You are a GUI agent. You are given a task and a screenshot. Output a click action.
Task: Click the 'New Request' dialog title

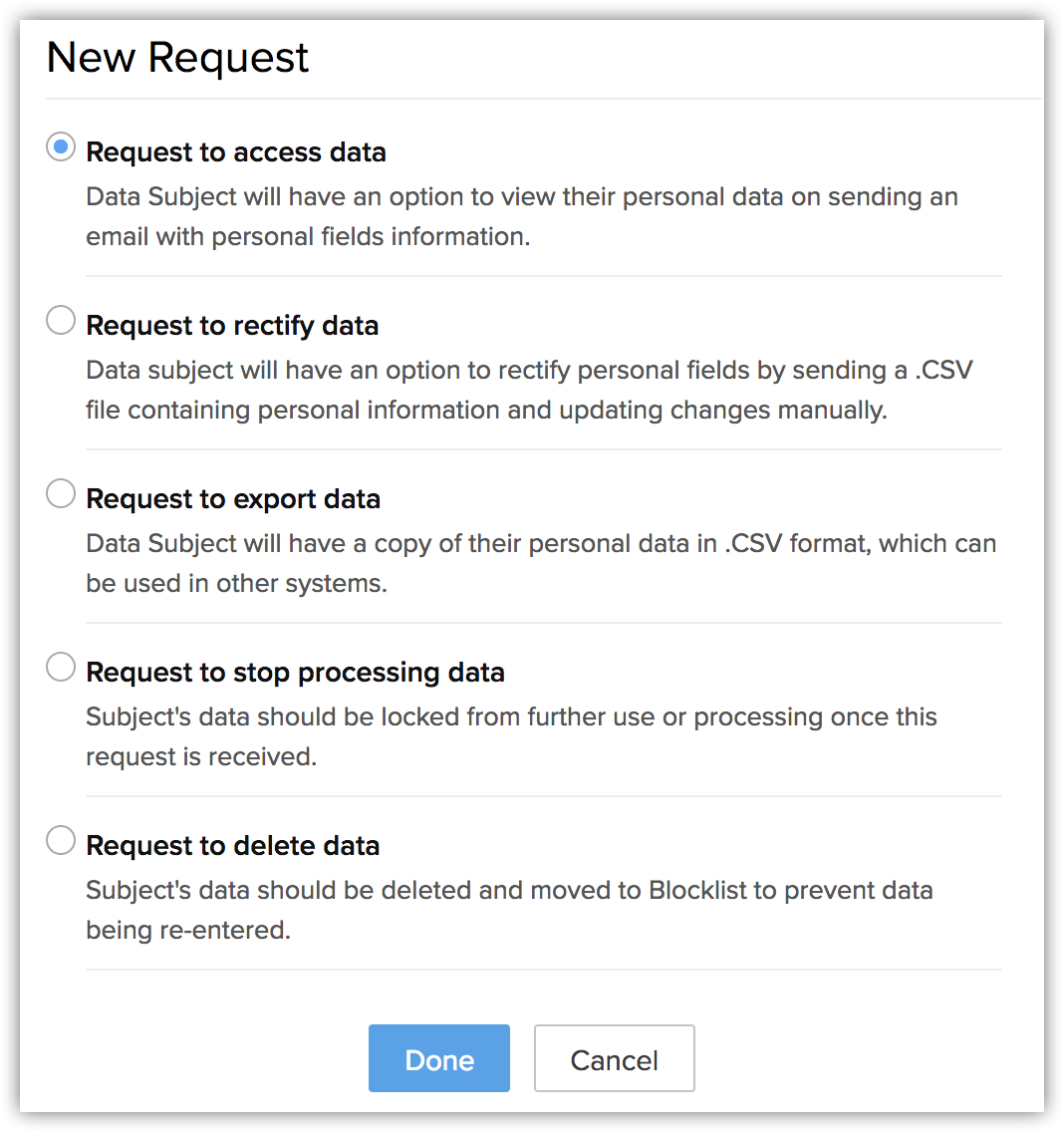[x=177, y=58]
